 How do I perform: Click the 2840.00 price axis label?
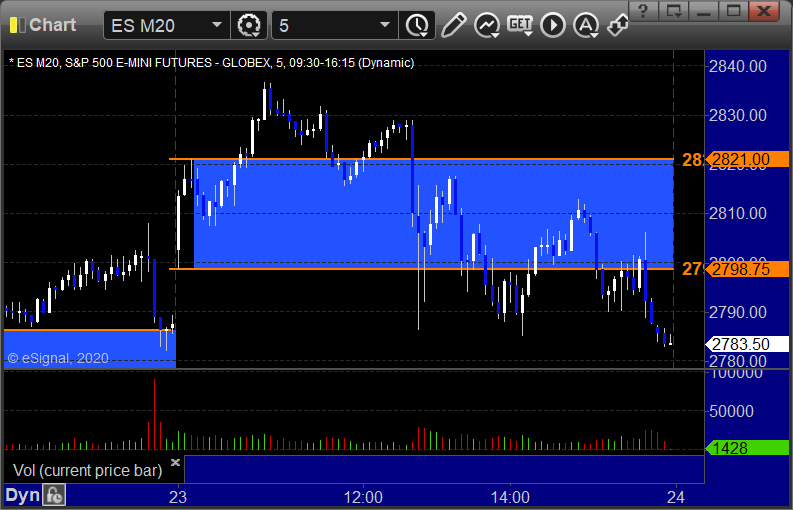[x=738, y=66]
